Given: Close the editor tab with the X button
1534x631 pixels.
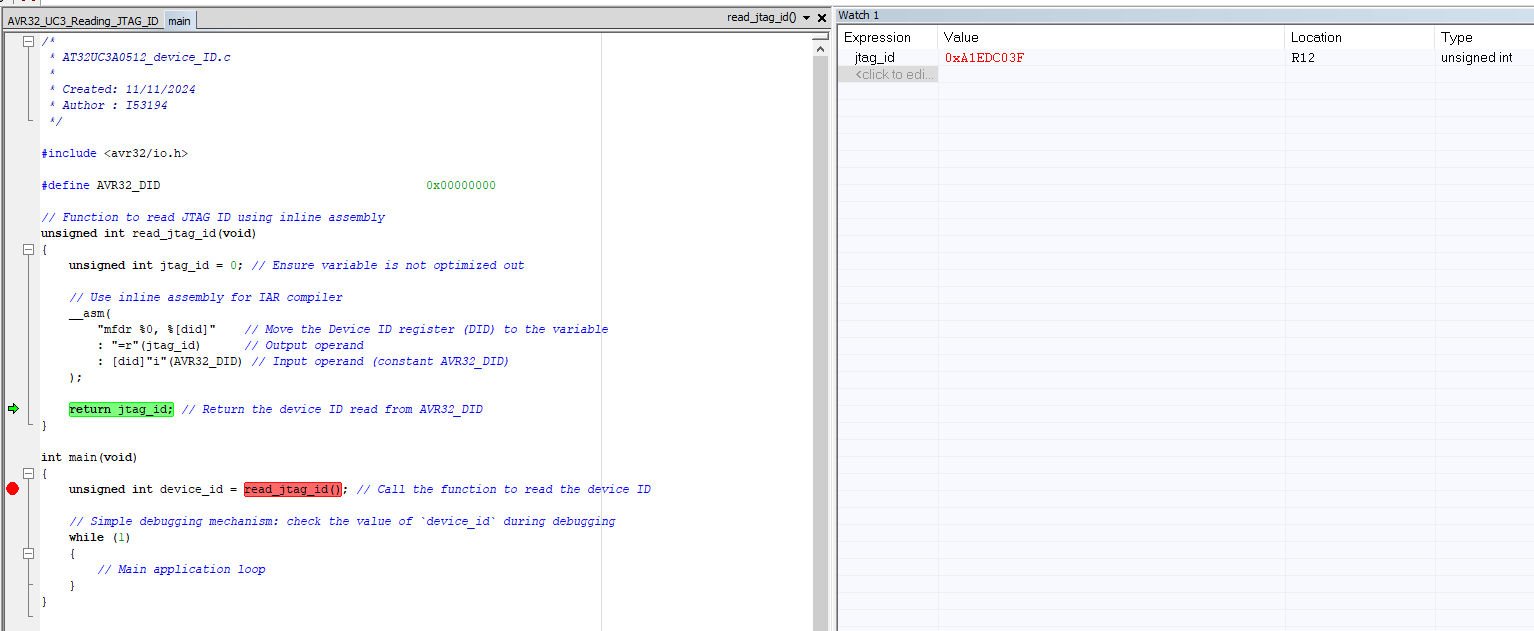Looking at the screenshot, I should (x=822, y=18).
